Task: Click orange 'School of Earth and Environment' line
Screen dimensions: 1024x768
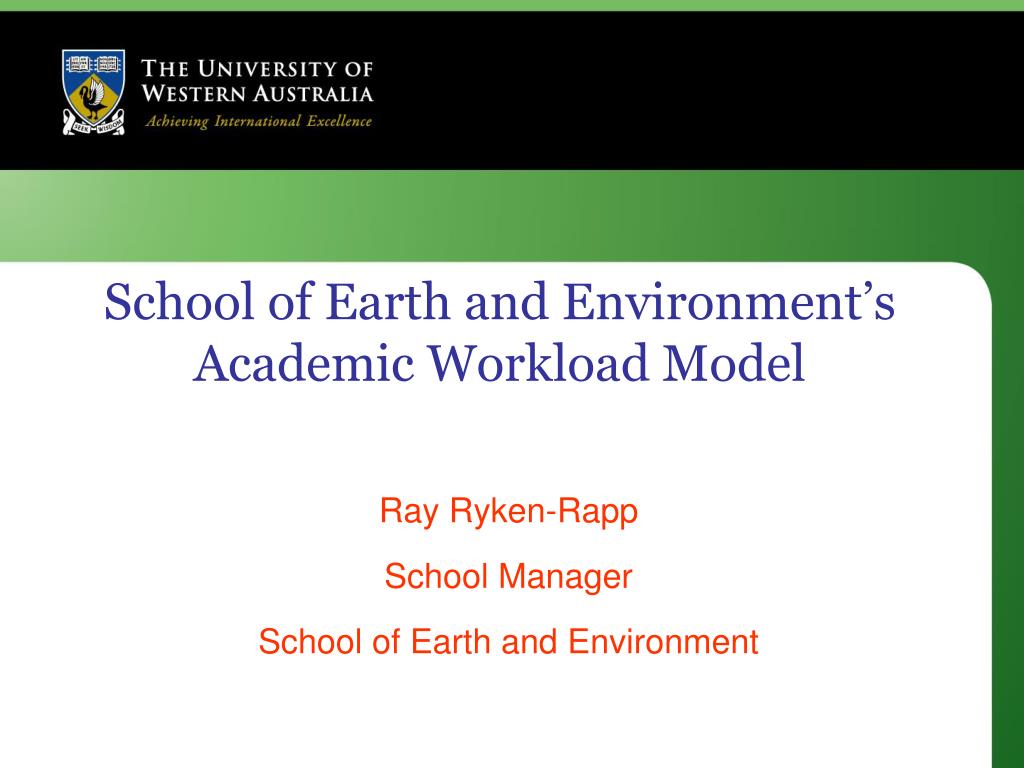Action: click(x=508, y=641)
